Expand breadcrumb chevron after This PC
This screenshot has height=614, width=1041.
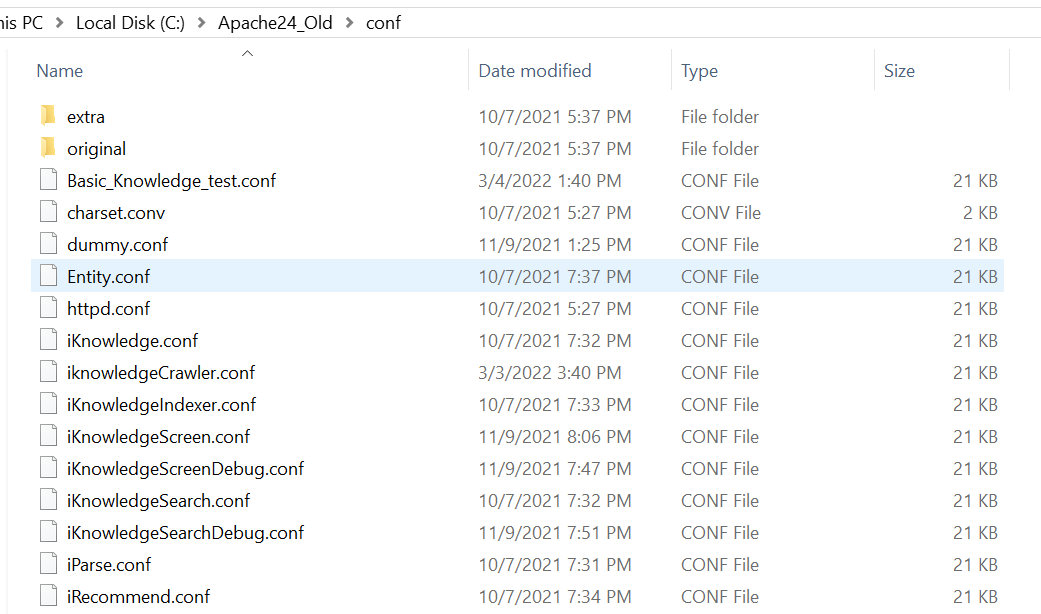tap(60, 23)
